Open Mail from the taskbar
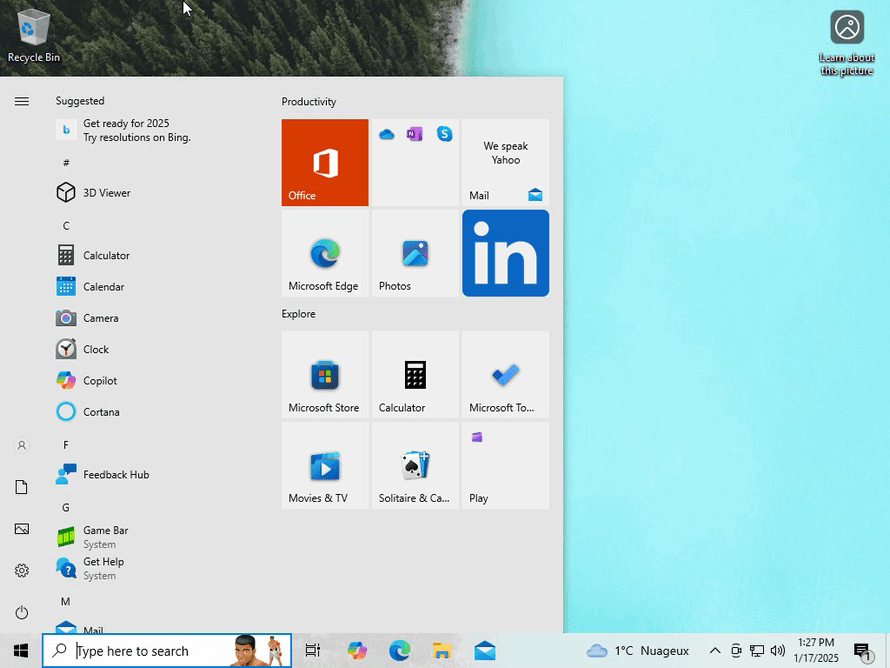The image size is (890, 668). coord(485,650)
